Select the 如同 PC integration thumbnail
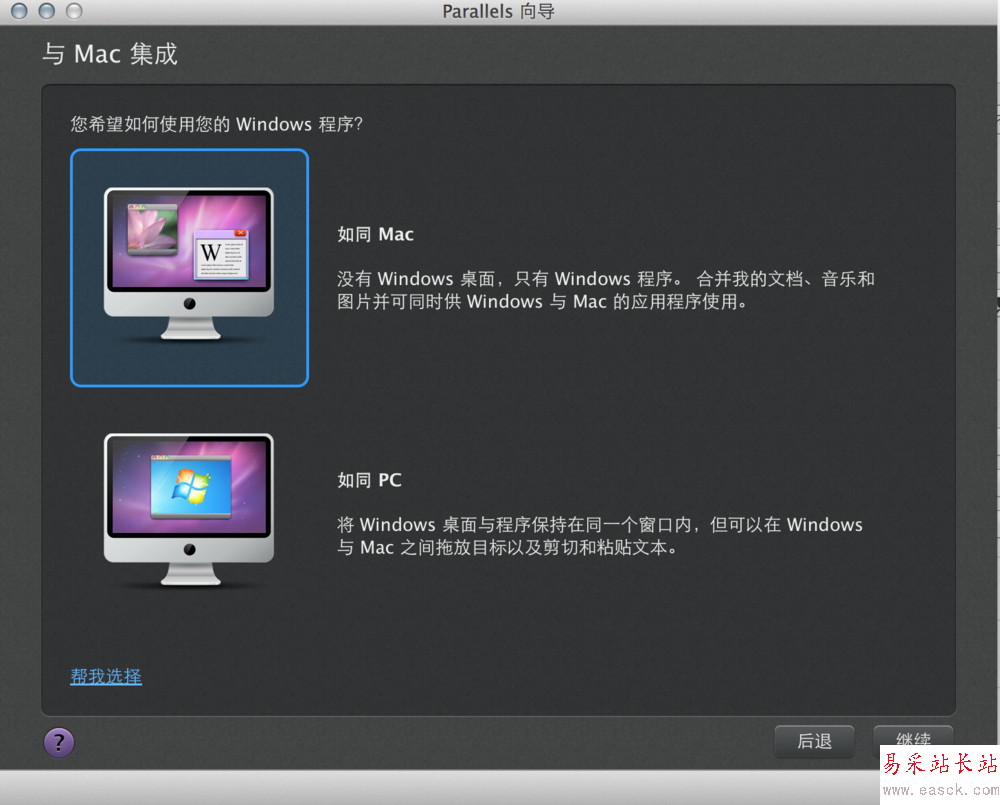1000x805 pixels. coord(189,510)
